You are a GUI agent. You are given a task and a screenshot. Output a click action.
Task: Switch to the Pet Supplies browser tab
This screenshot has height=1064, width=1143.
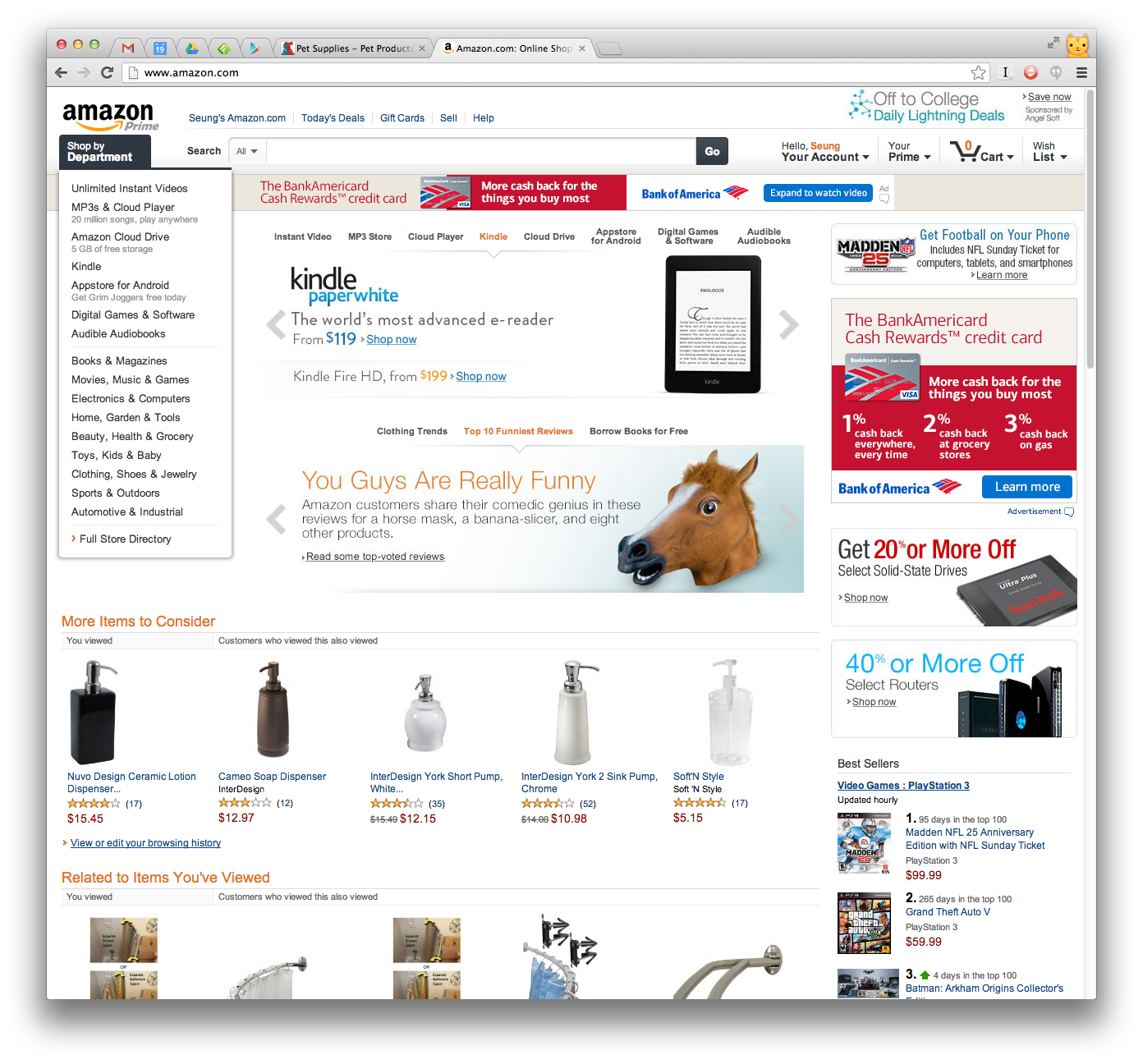pyautogui.click(x=353, y=48)
